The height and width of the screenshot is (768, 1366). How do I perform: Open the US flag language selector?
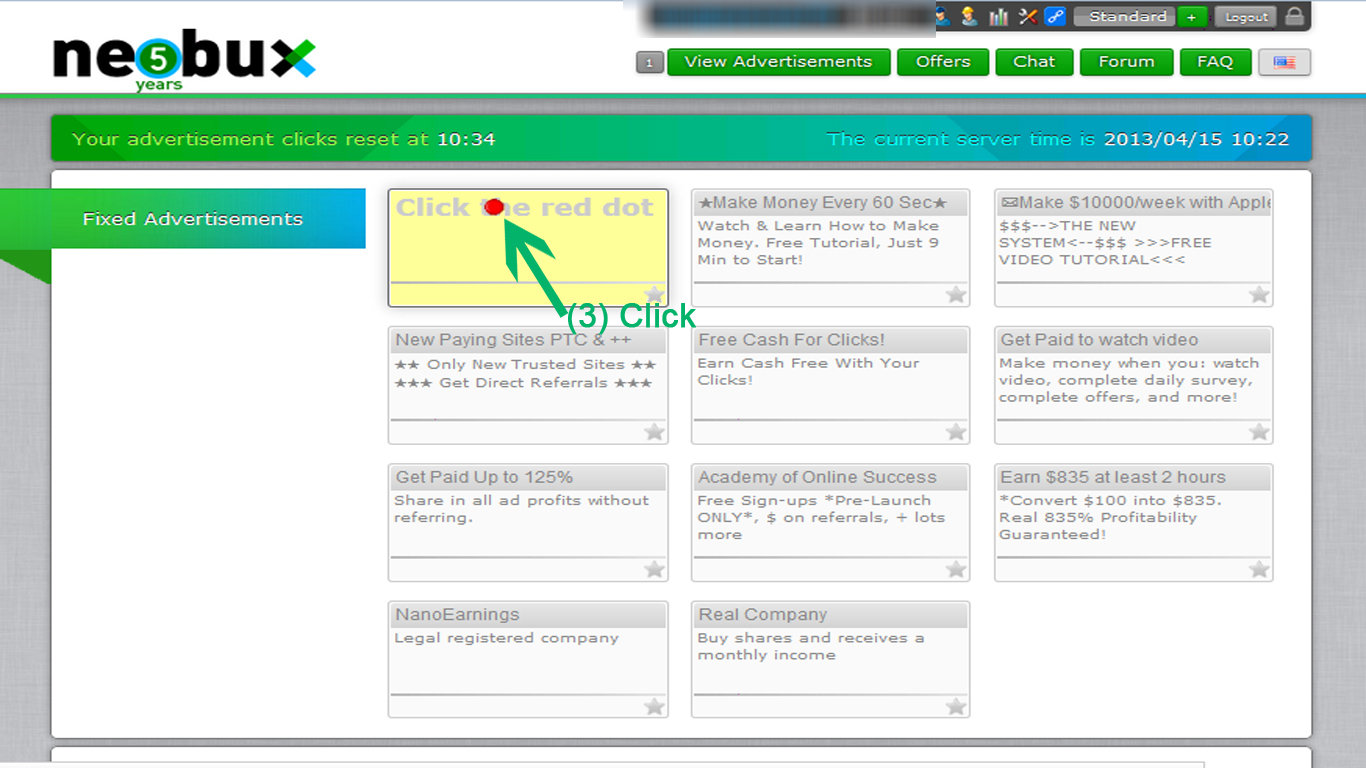(x=1284, y=62)
